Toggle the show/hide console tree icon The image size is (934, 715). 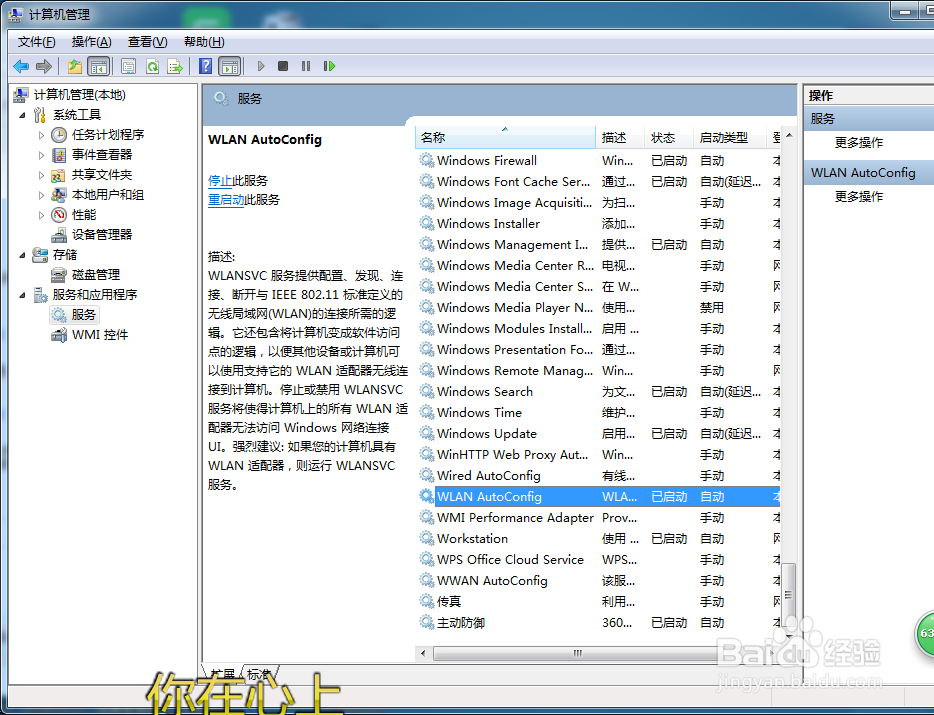pyautogui.click(x=98, y=66)
